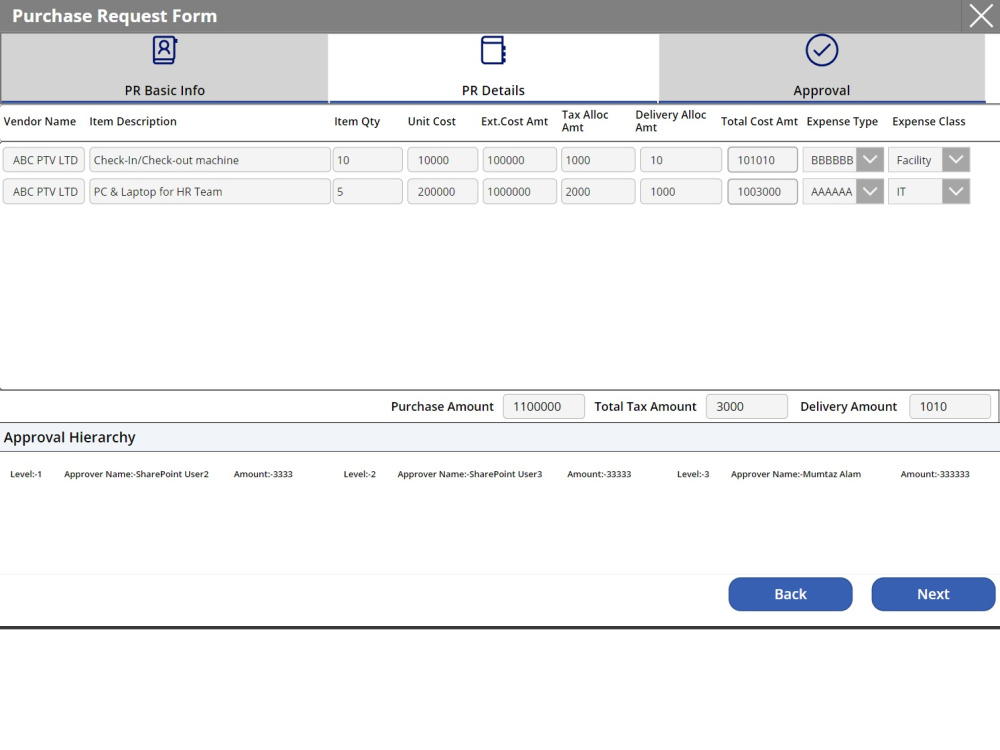Screen dimensions: 1000x750
Task: Expand the BBBBBB Expense Type dropdown arrow
Action: click(870, 160)
